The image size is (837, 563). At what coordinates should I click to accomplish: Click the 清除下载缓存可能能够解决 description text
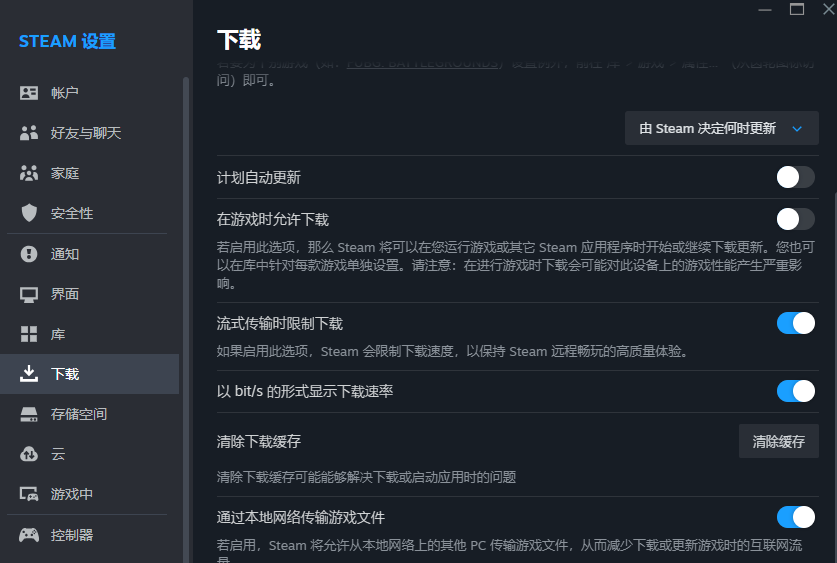(x=366, y=477)
